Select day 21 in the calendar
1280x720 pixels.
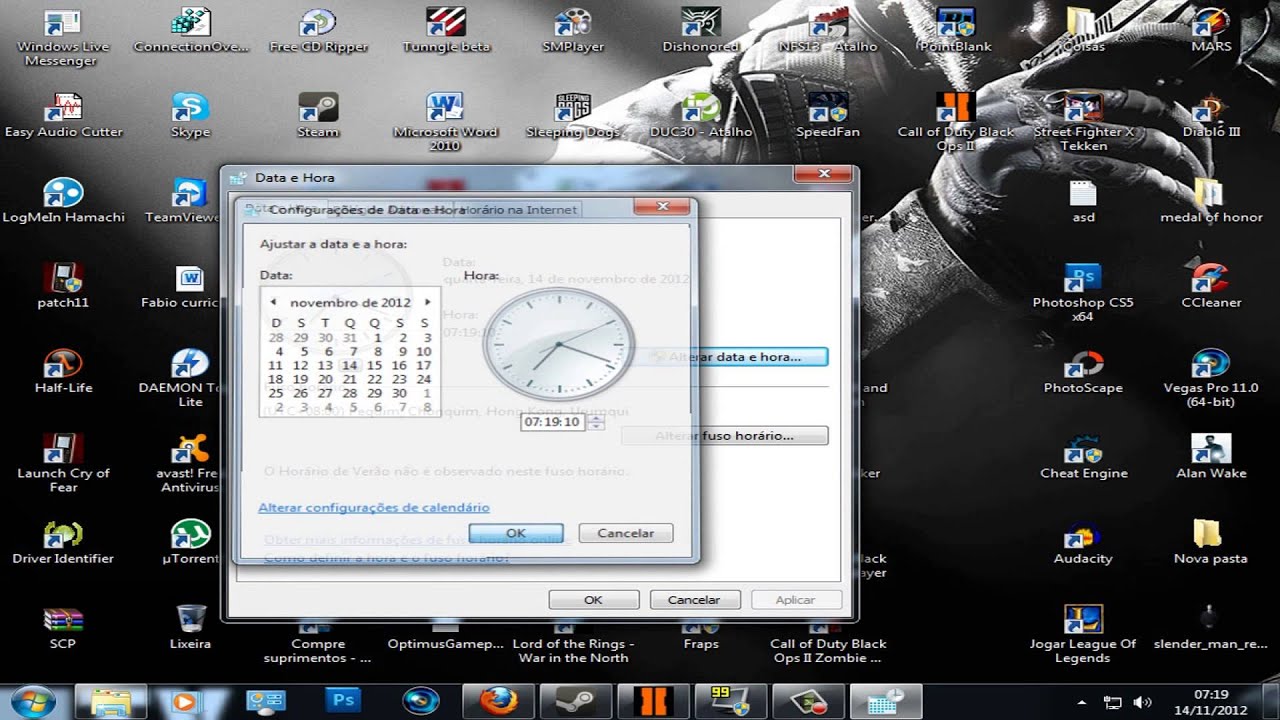(x=349, y=380)
